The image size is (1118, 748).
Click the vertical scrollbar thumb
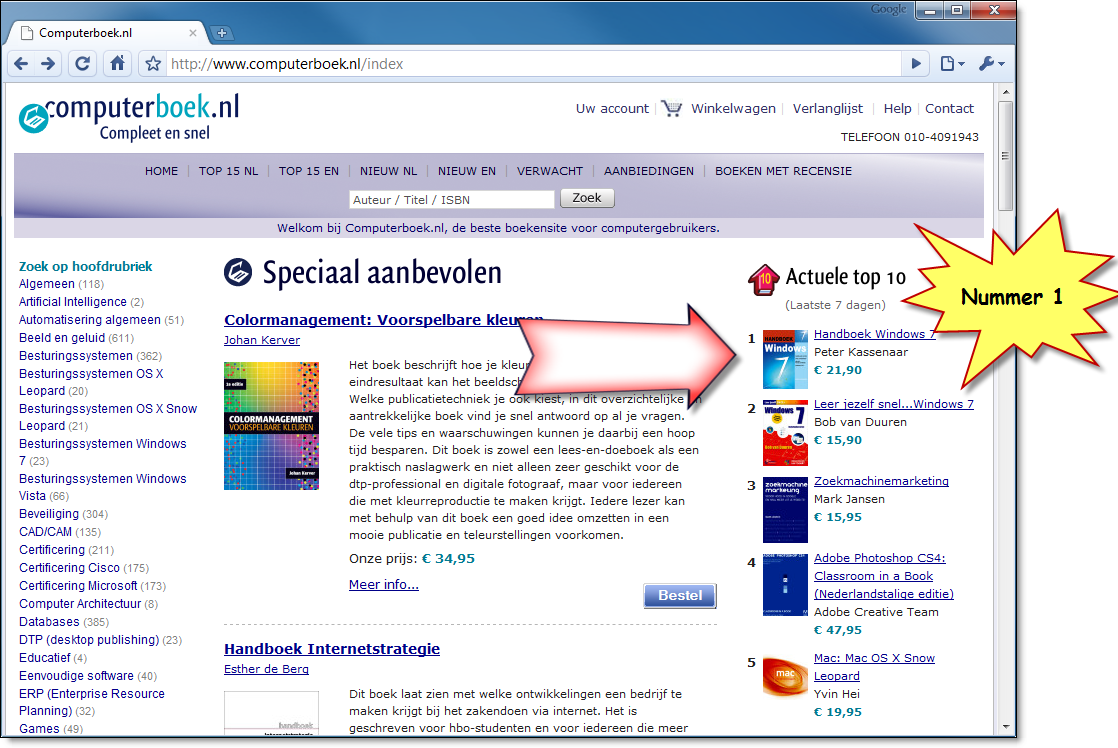[1005, 155]
